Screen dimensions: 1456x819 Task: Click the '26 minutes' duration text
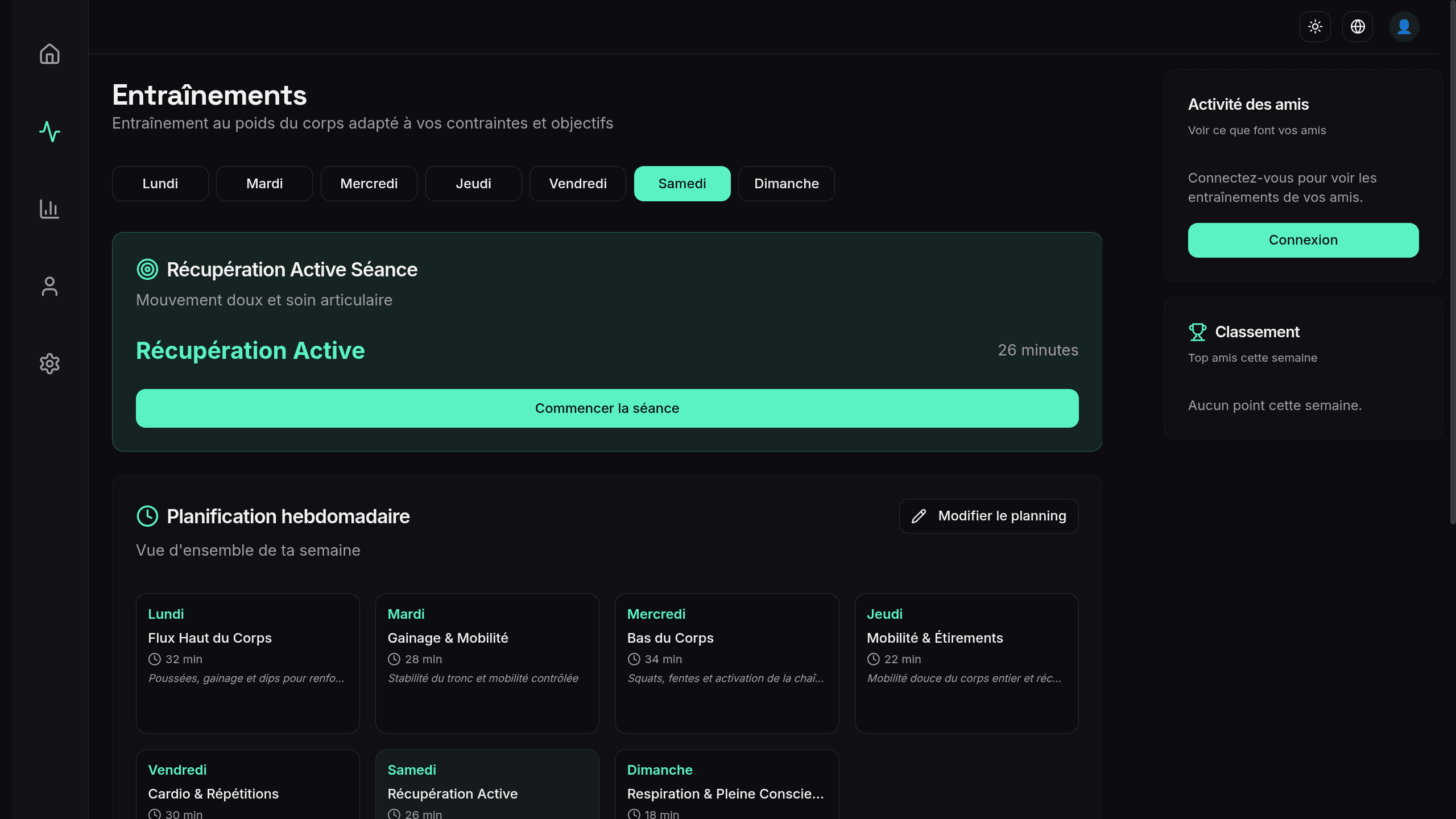pyautogui.click(x=1038, y=350)
